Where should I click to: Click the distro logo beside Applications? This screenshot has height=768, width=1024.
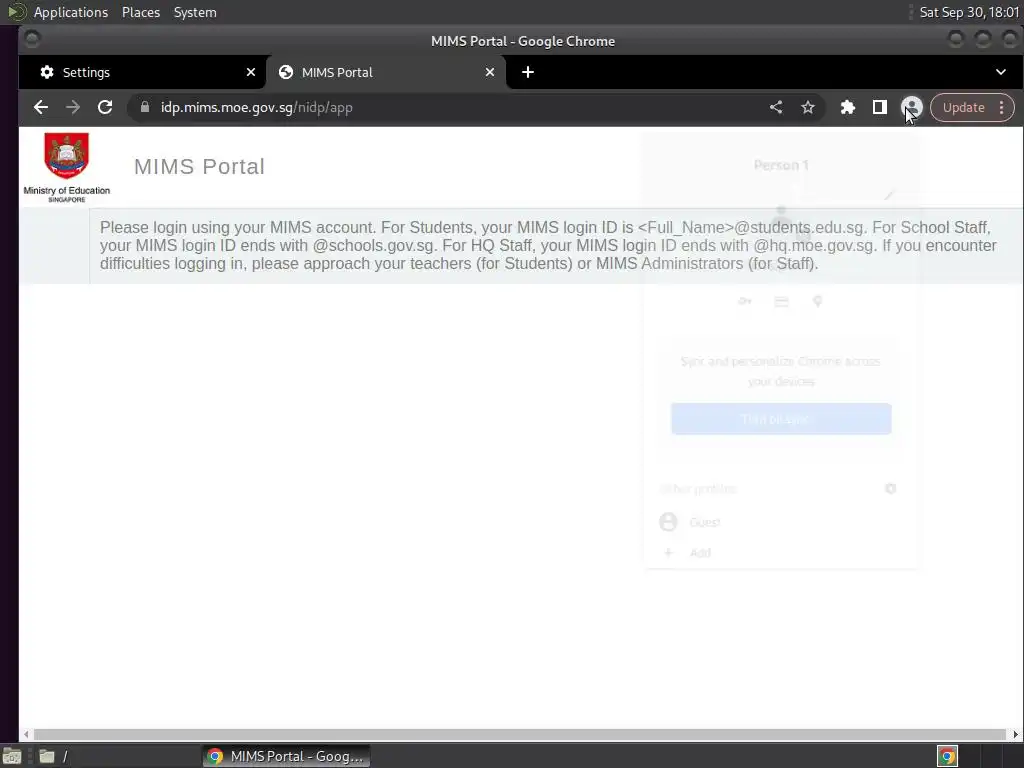(16, 12)
